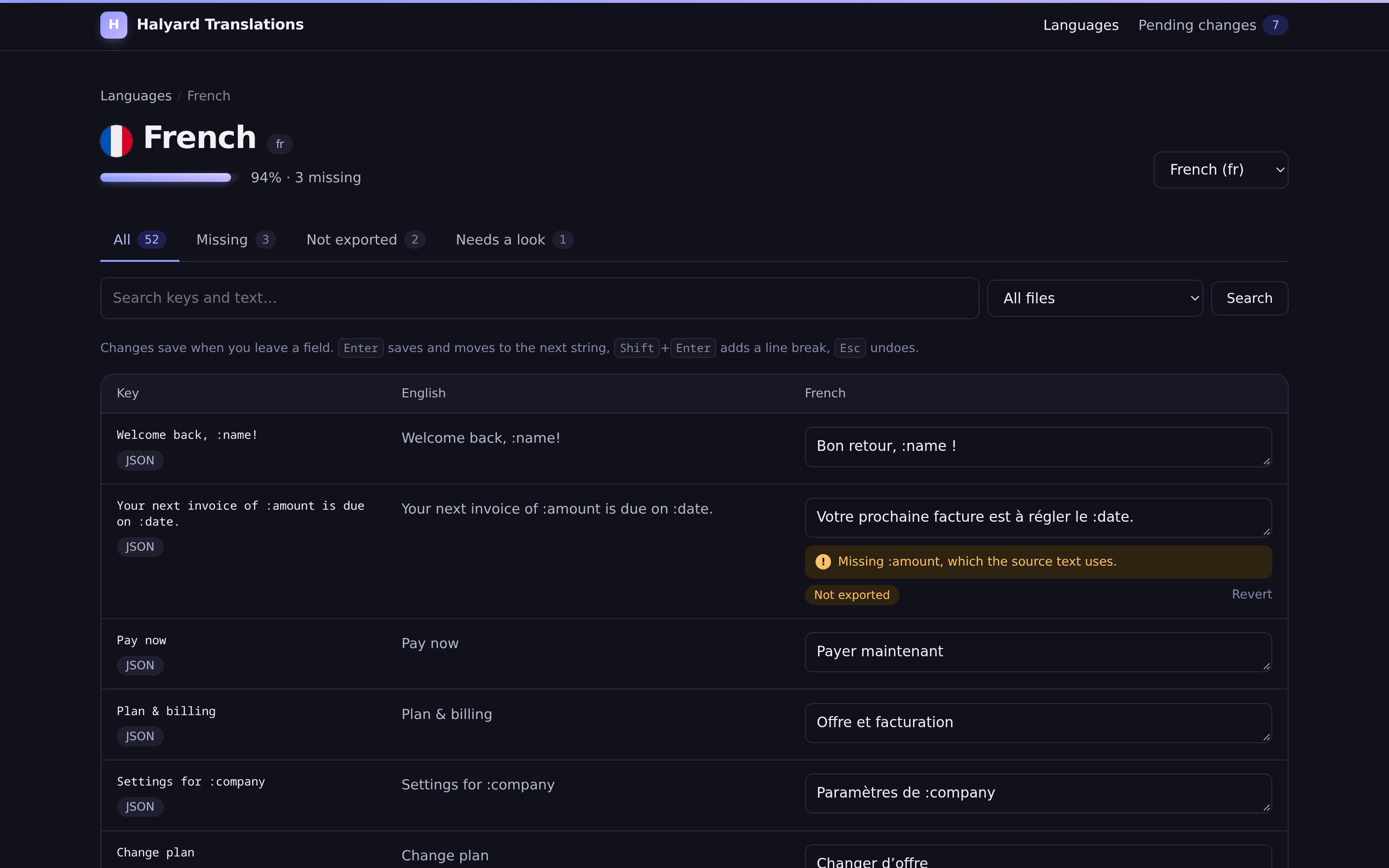Switch to the All tab
Image resolution: width=1389 pixels, height=868 pixels.
[139, 240]
